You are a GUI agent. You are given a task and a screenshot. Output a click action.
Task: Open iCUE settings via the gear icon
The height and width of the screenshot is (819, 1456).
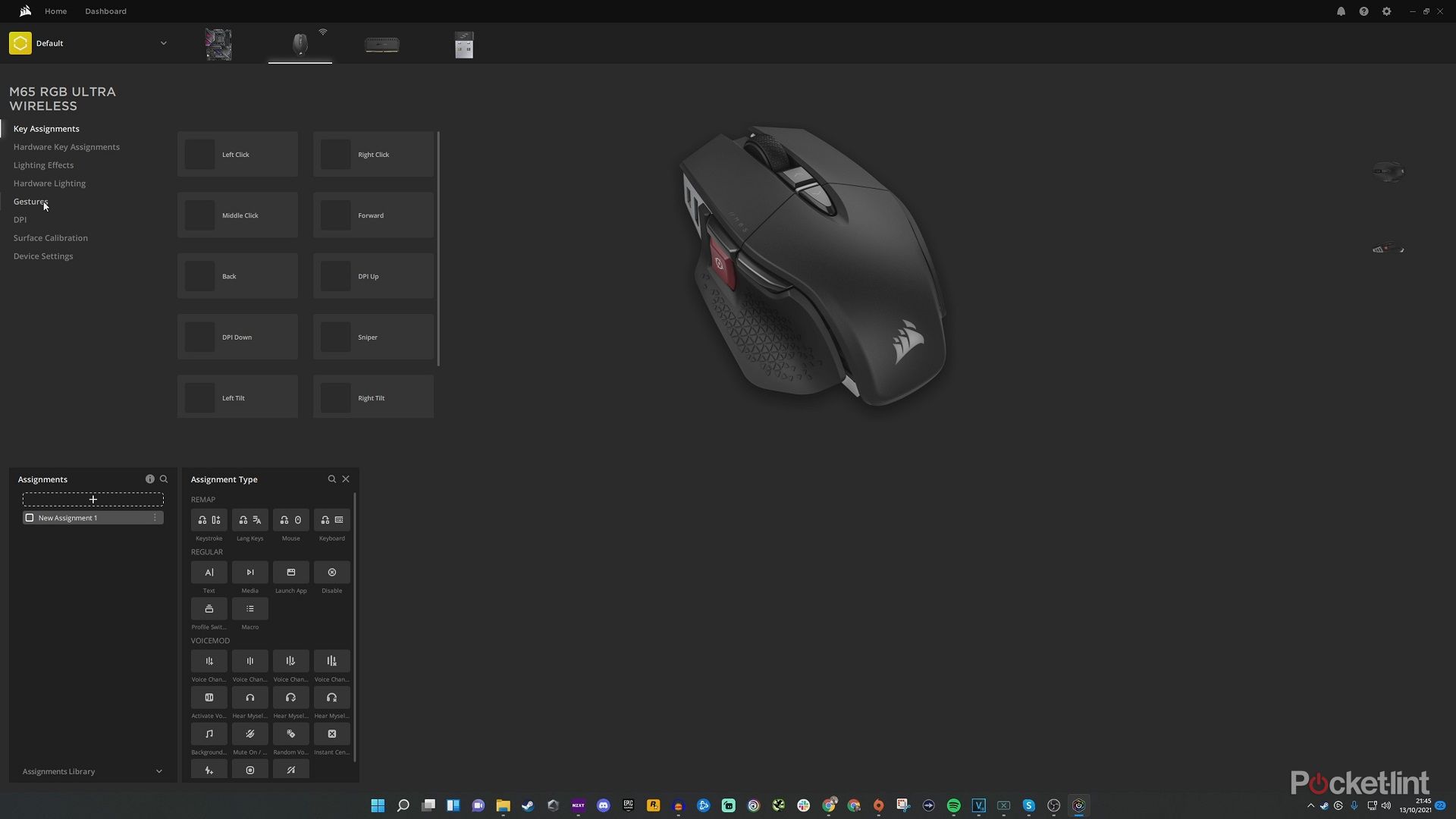1387,11
